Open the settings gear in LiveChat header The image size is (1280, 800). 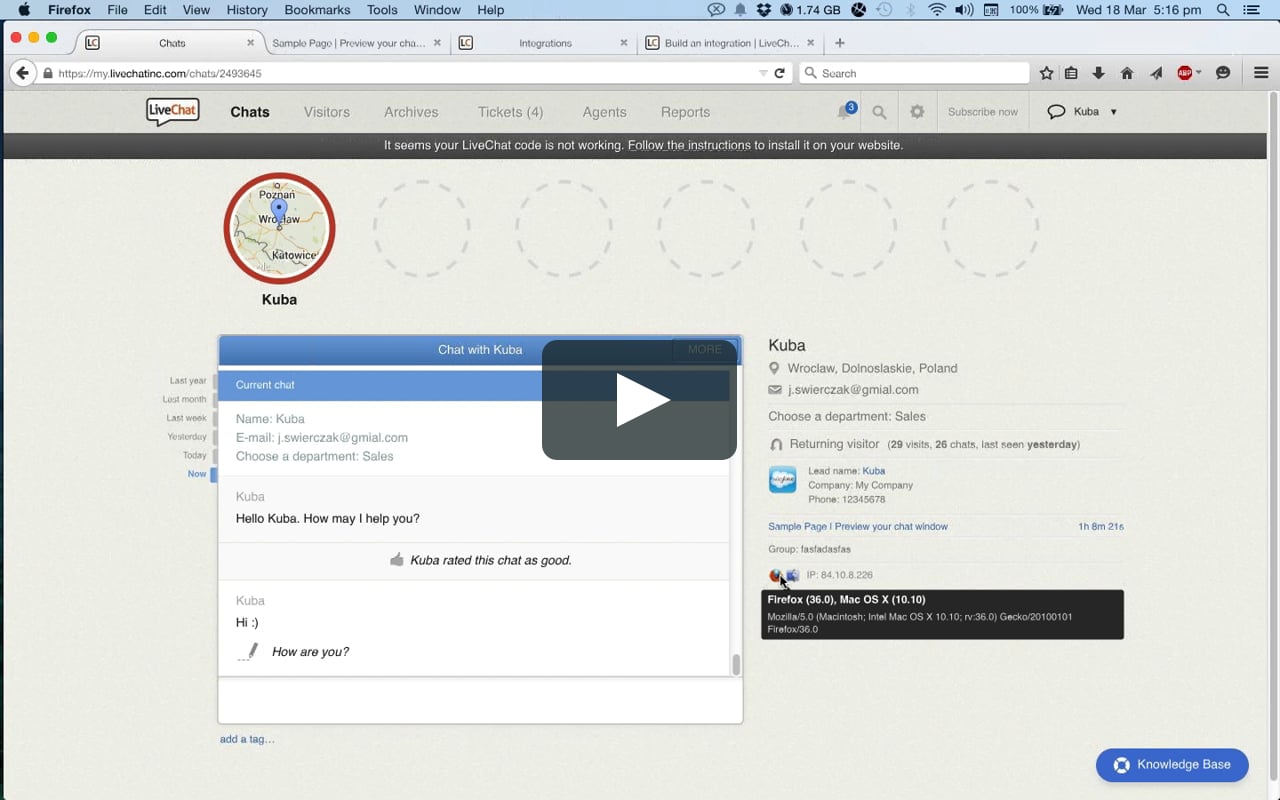(x=917, y=112)
